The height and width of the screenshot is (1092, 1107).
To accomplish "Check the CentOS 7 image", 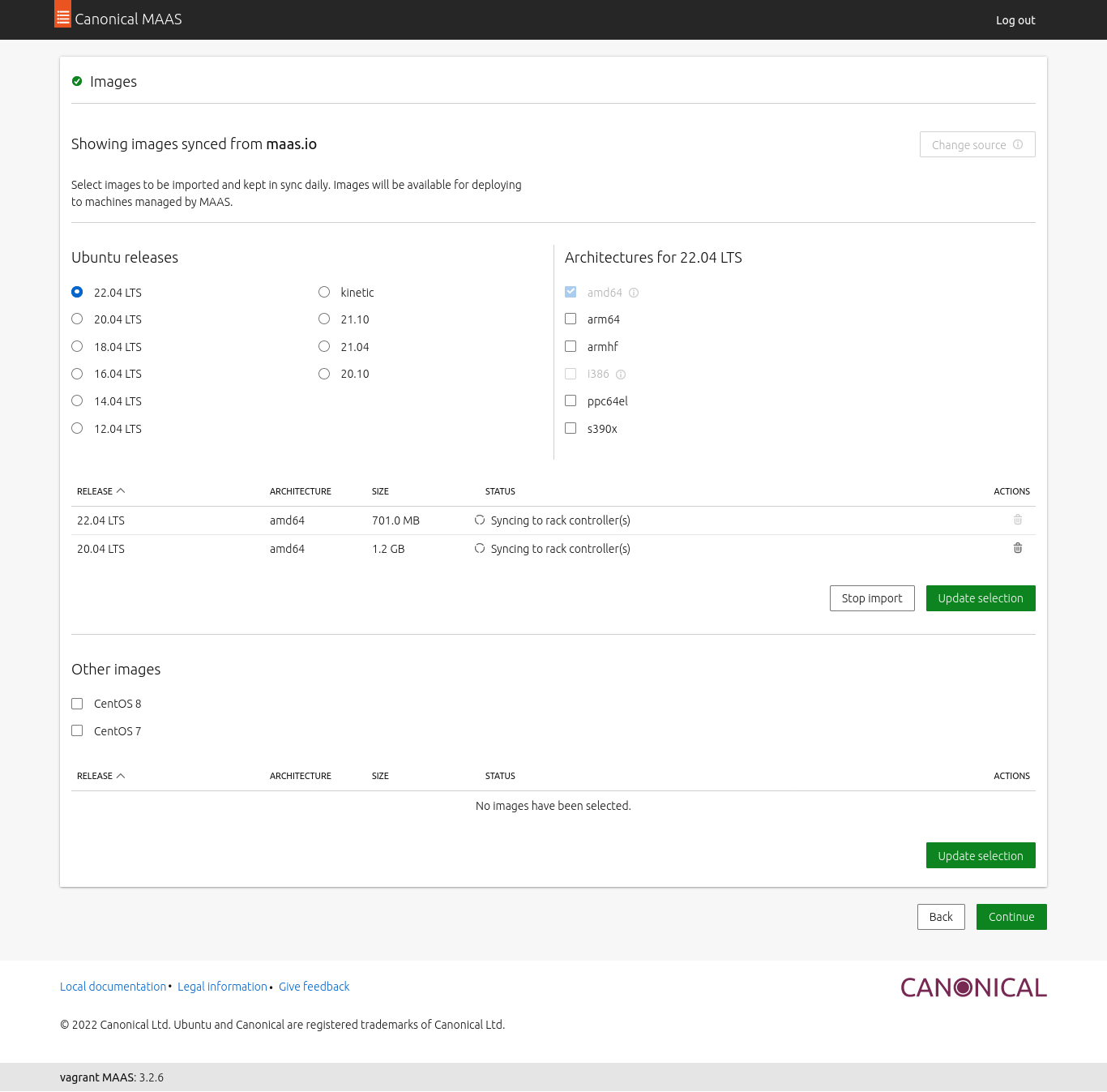I will [x=77, y=730].
